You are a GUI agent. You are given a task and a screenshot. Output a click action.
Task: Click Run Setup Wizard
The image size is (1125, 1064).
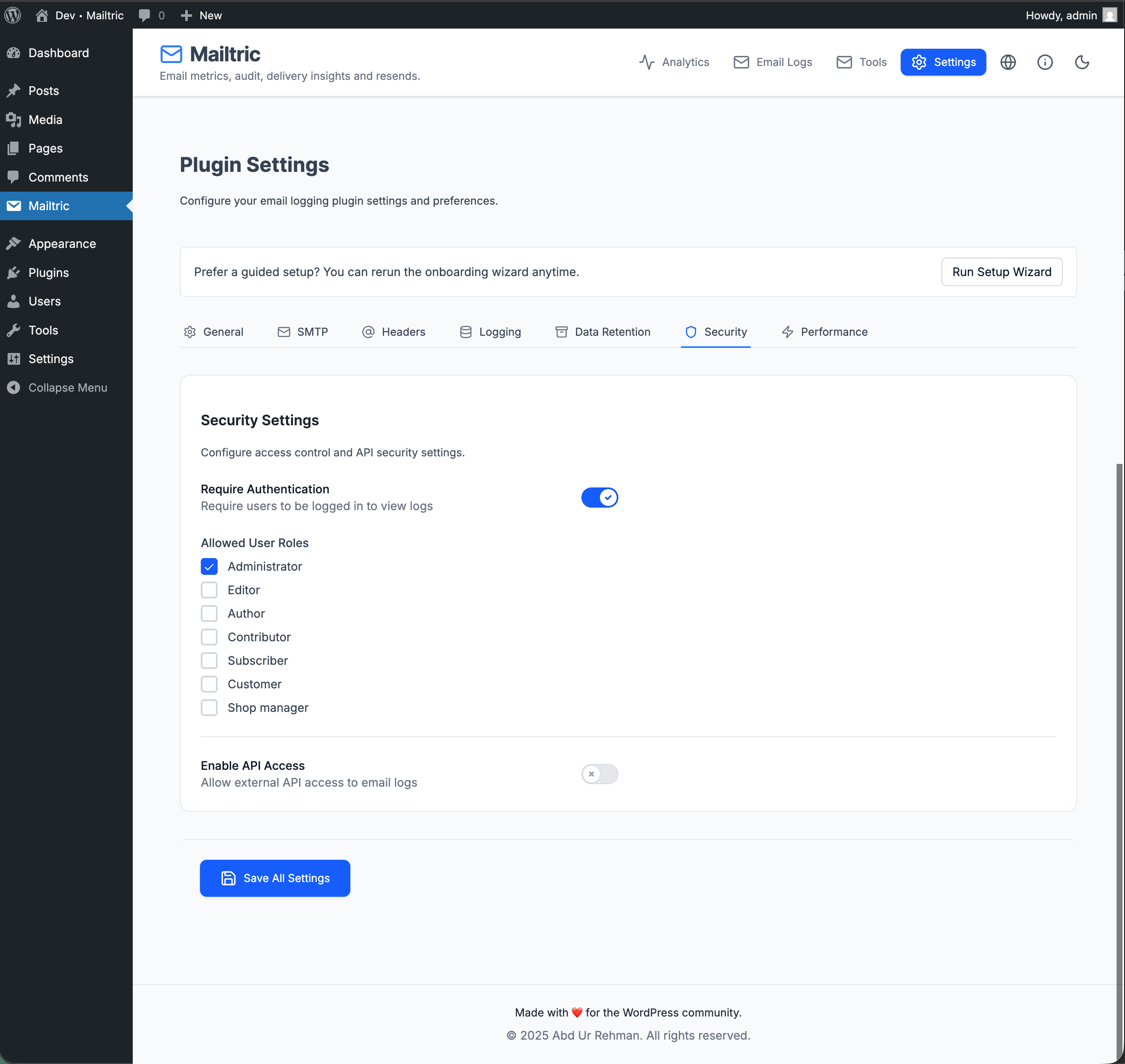point(1001,271)
